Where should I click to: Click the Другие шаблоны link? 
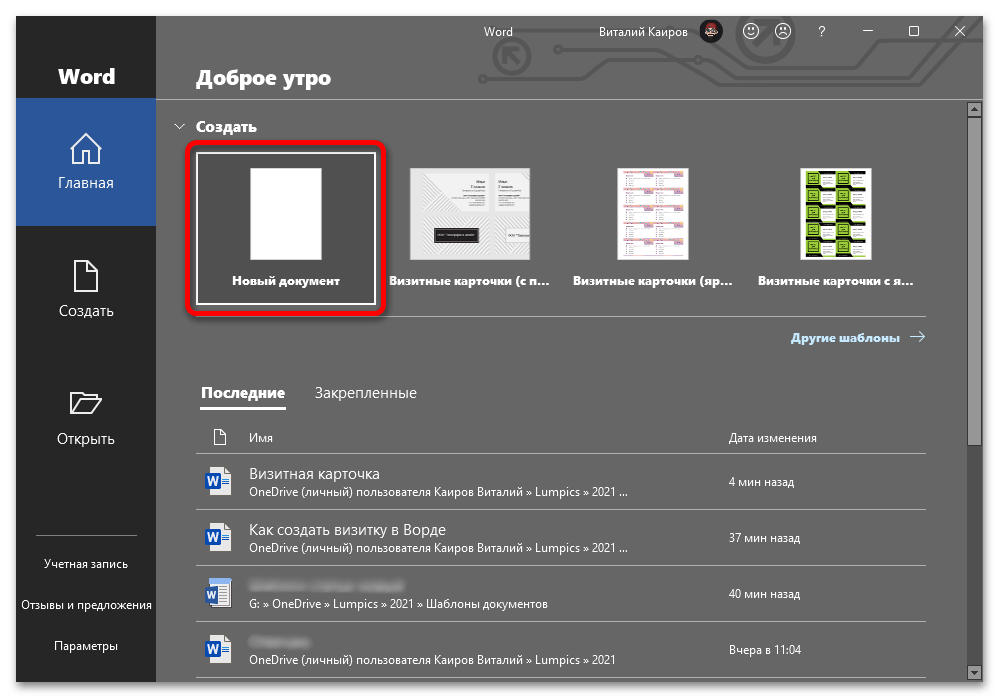845,338
